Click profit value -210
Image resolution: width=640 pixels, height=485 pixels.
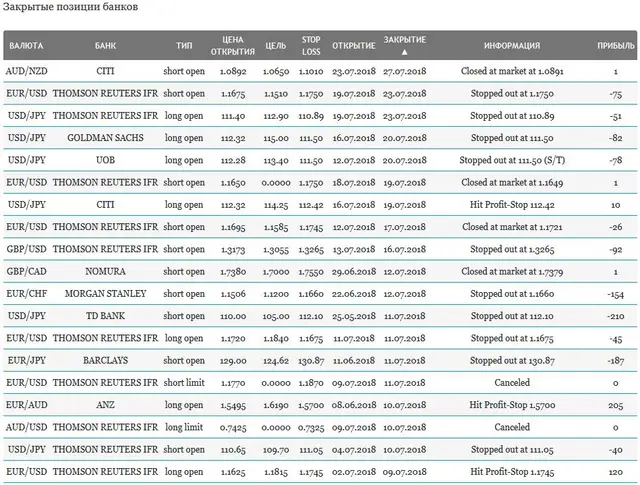pos(616,316)
